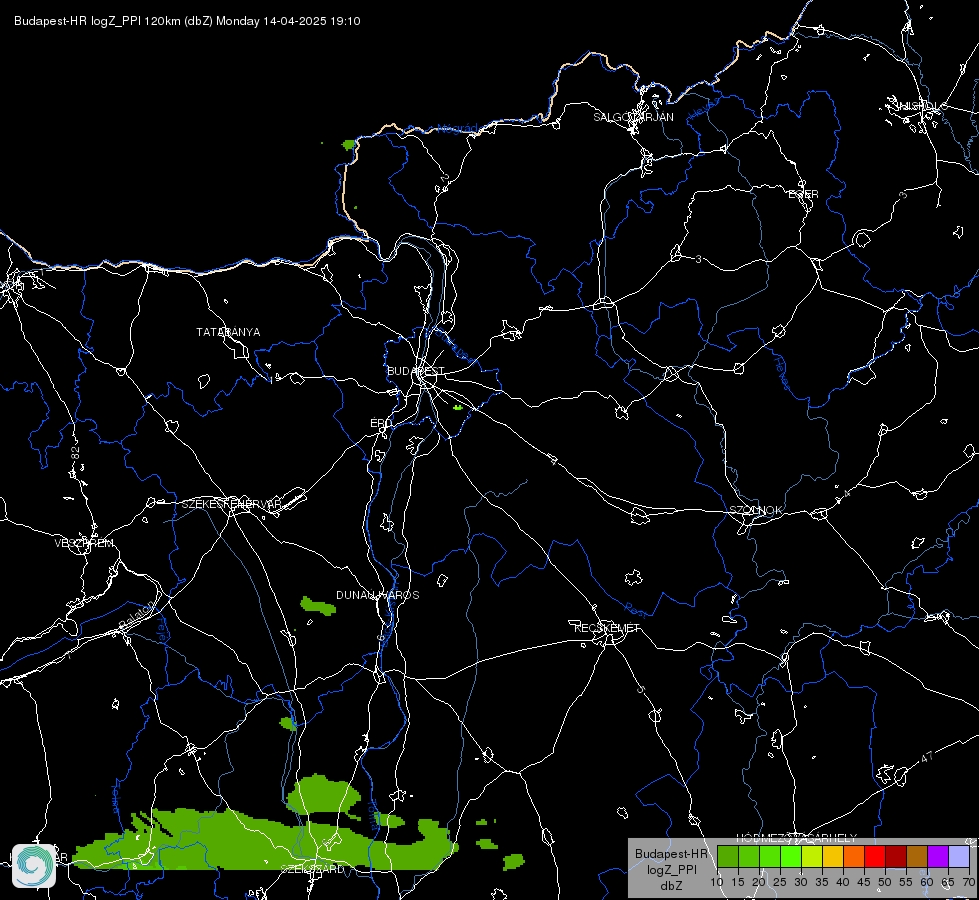
Task: Select the 30-35 dBZ yellow-green swatch
Action: [812, 857]
